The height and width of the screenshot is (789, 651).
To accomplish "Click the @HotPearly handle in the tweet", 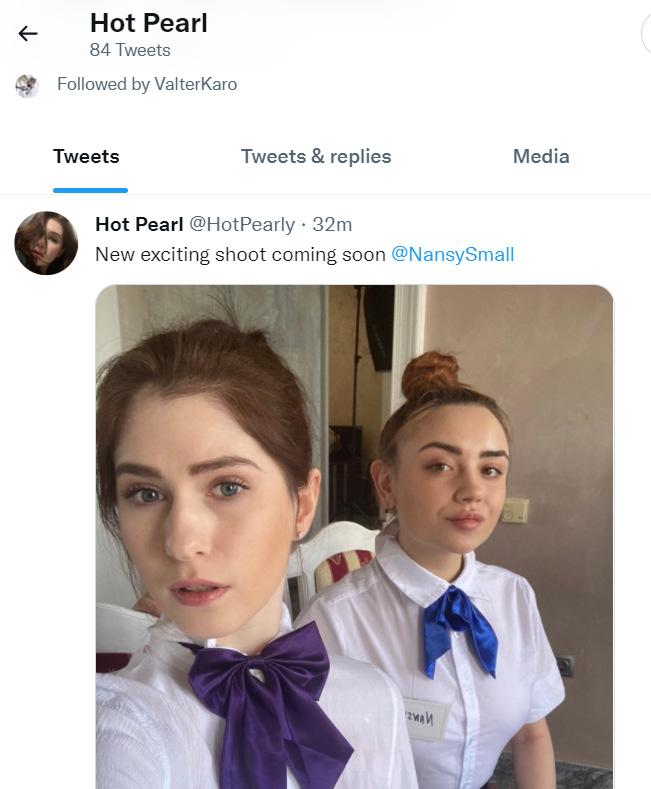I will click(x=243, y=224).
